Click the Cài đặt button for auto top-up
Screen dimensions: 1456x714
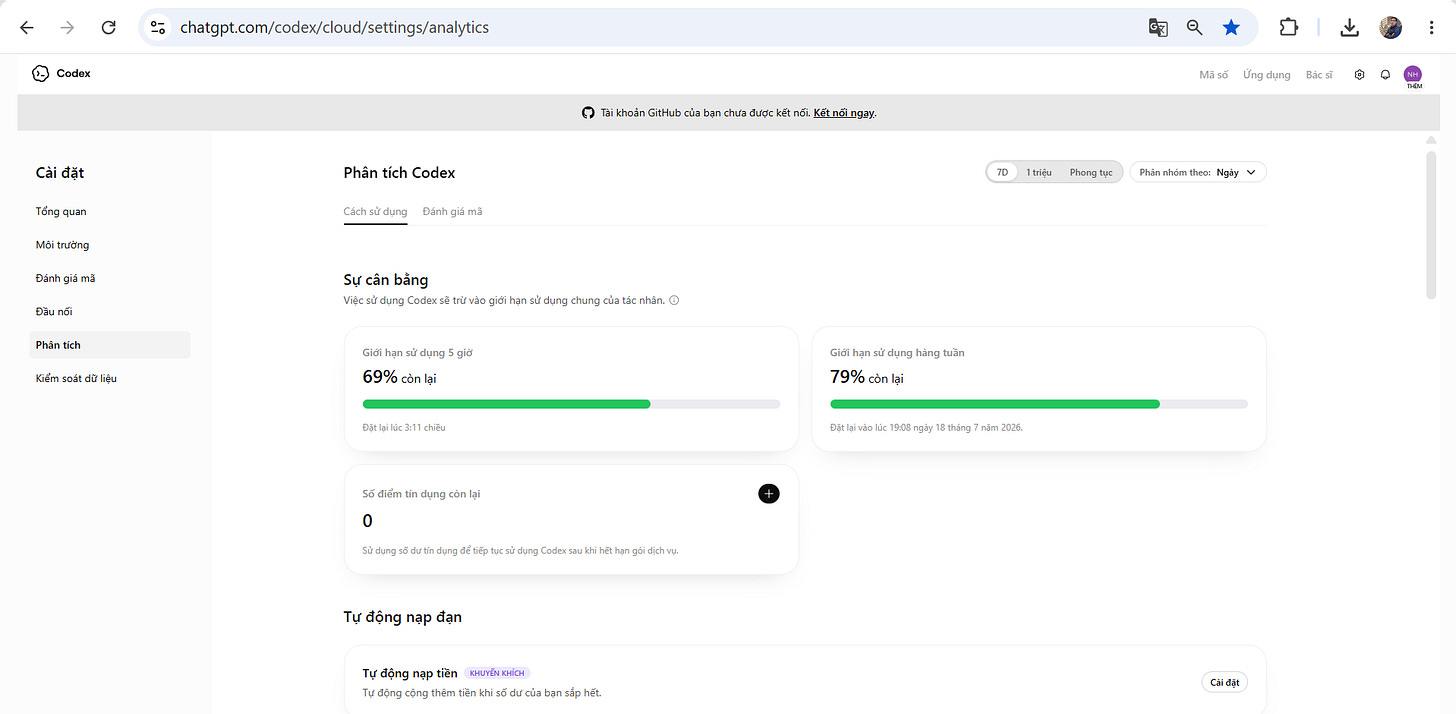pos(1224,683)
